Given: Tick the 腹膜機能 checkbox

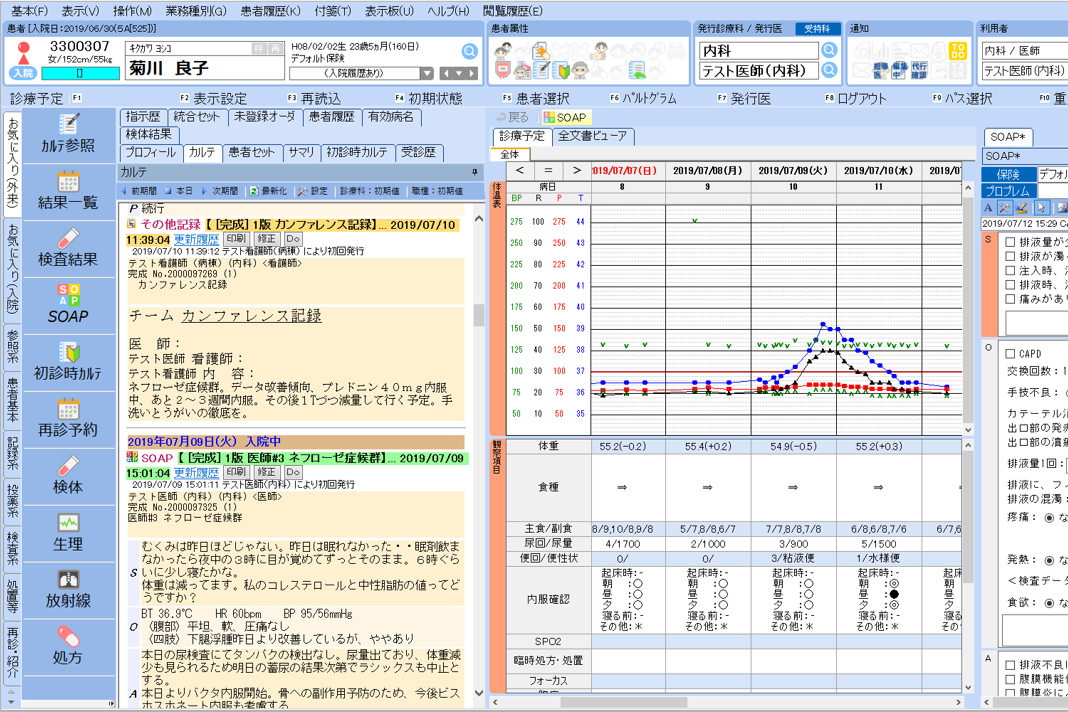Looking at the screenshot, I should pos(1010,679).
